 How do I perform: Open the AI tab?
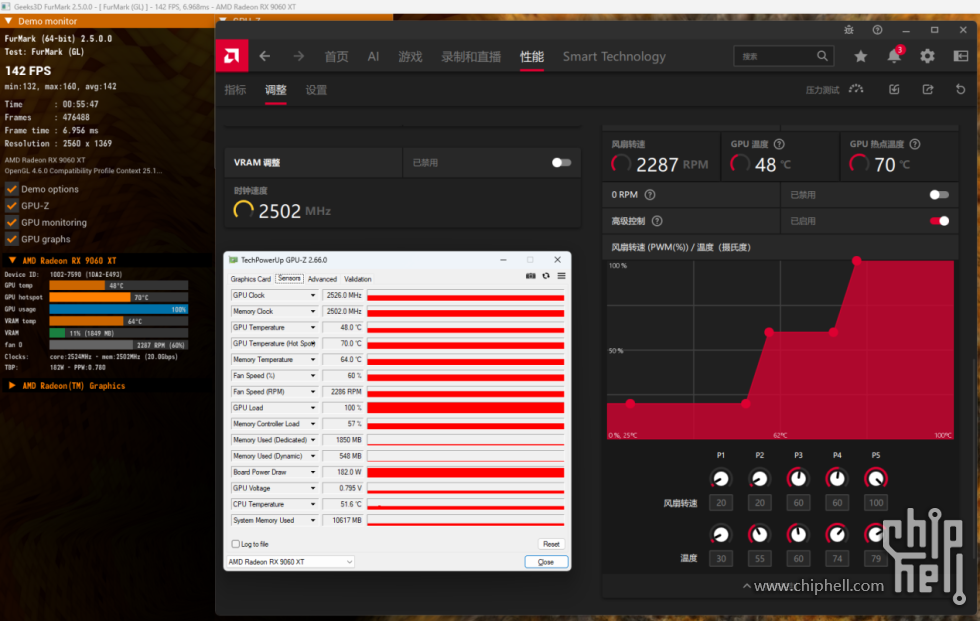point(373,56)
